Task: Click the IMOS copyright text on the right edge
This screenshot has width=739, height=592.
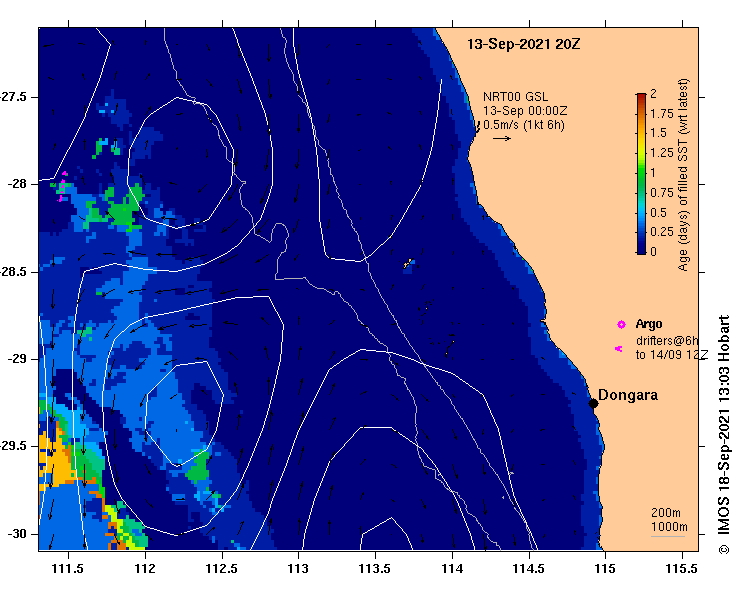Action: point(723,435)
